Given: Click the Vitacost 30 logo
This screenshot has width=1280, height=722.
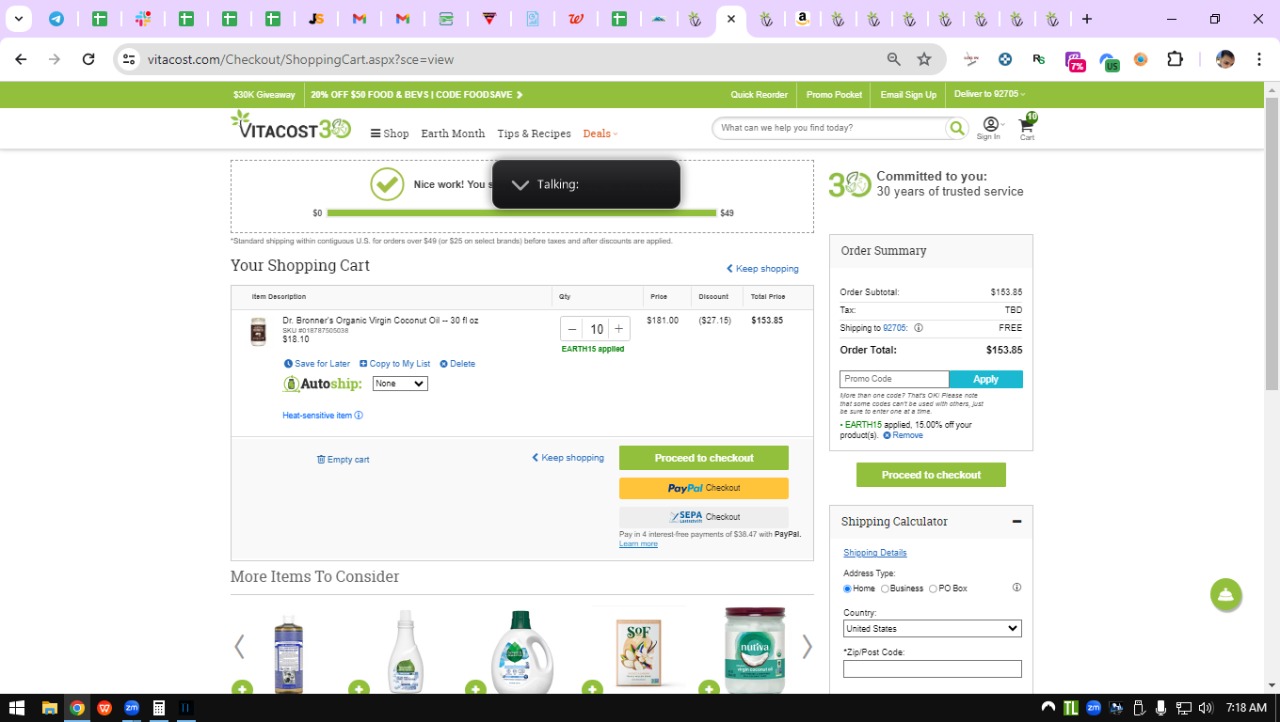Looking at the screenshot, I should point(291,125).
